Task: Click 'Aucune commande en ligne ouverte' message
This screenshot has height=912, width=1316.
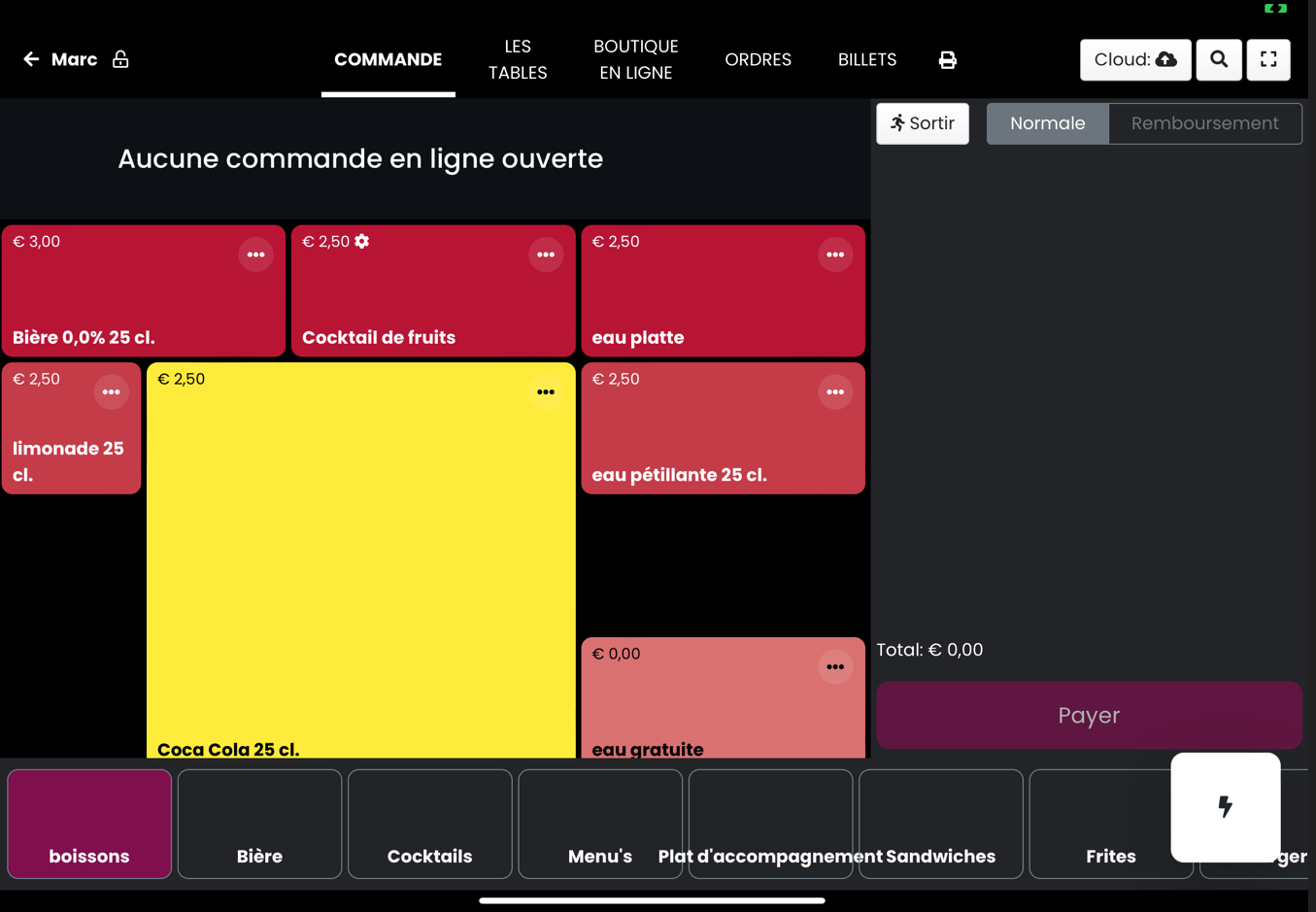Action: pos(360,158)
